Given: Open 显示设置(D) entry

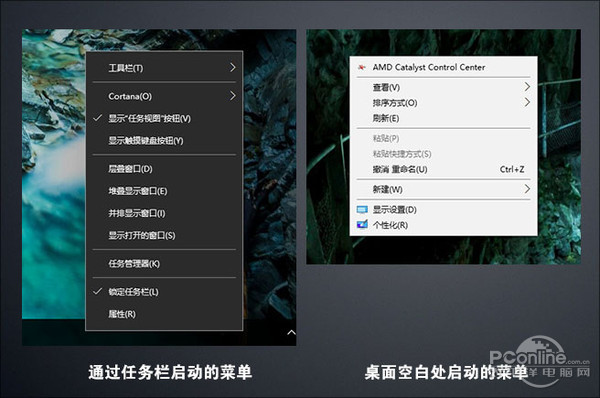Looking at the screenshot, I should tap(443, 209).
